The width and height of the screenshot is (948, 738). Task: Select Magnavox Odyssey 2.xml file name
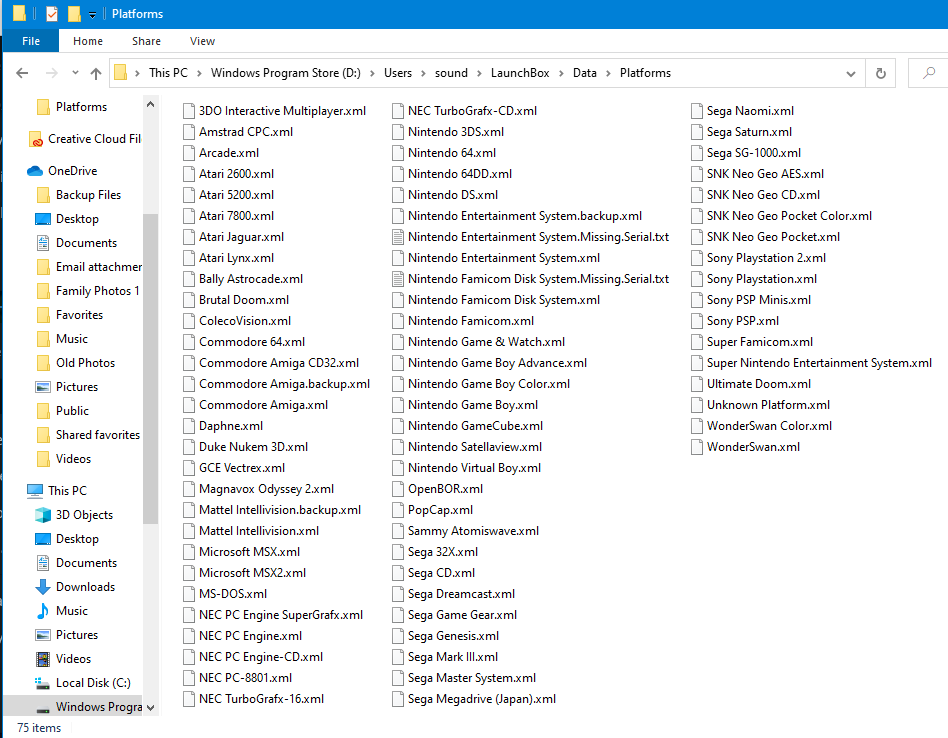pyautogui.click(x=267, y=489)
